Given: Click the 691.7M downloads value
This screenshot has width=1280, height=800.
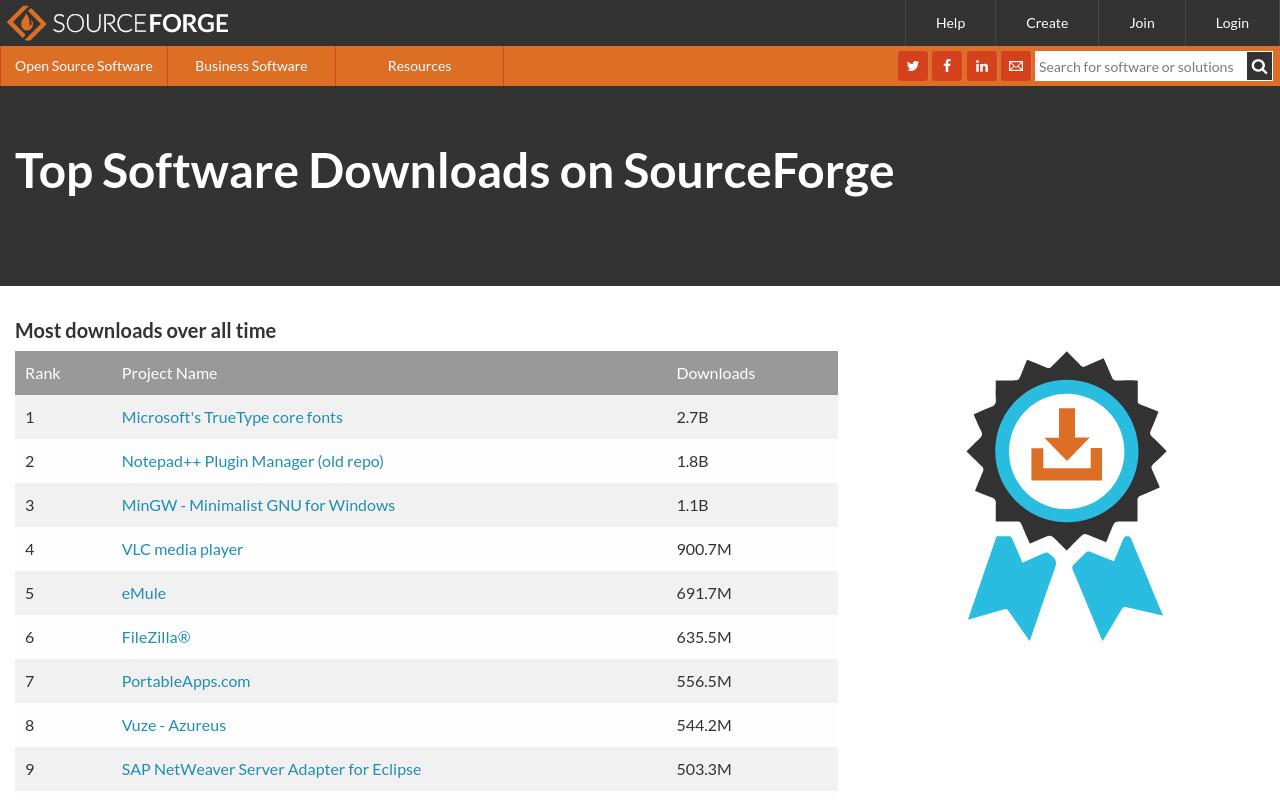Looking at the screenshot, I should (x=704, y=593).
